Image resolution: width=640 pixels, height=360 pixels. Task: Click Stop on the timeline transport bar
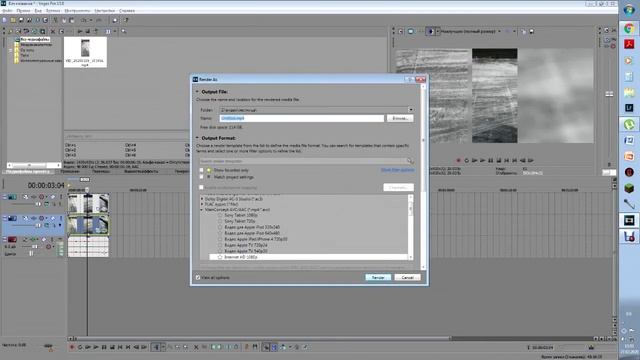[x=112, y=347]
